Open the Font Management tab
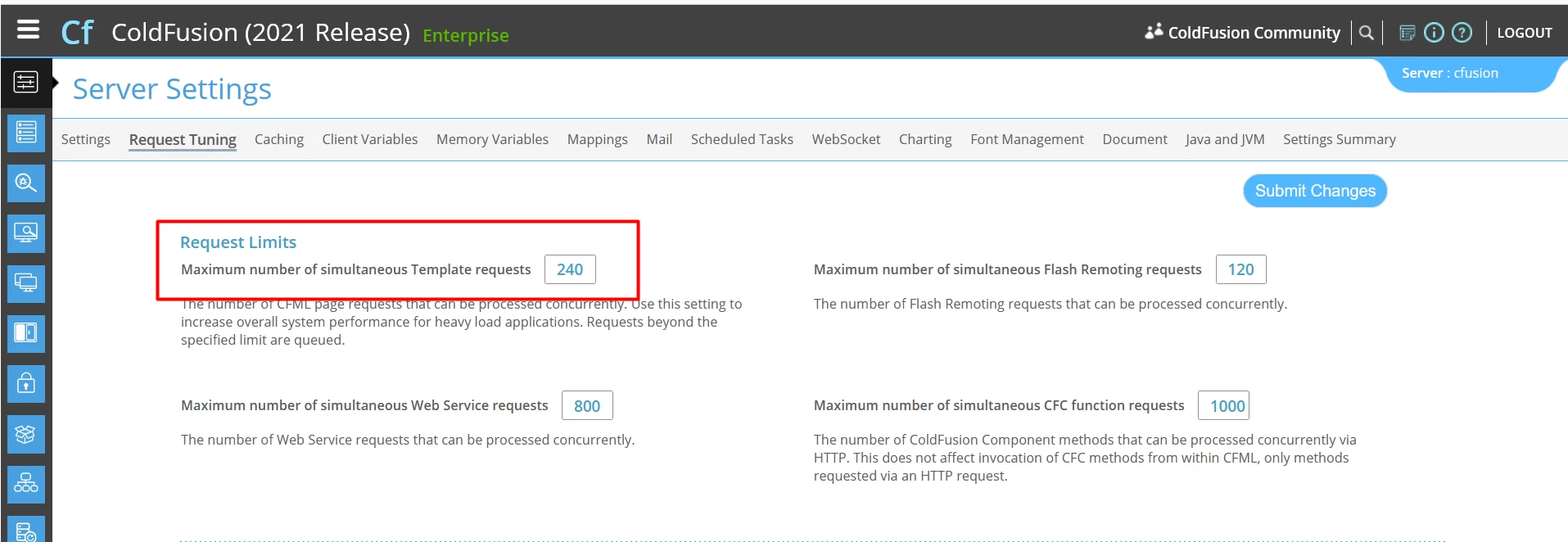This screenshot has width=1568, height=542. point(1027,139)
